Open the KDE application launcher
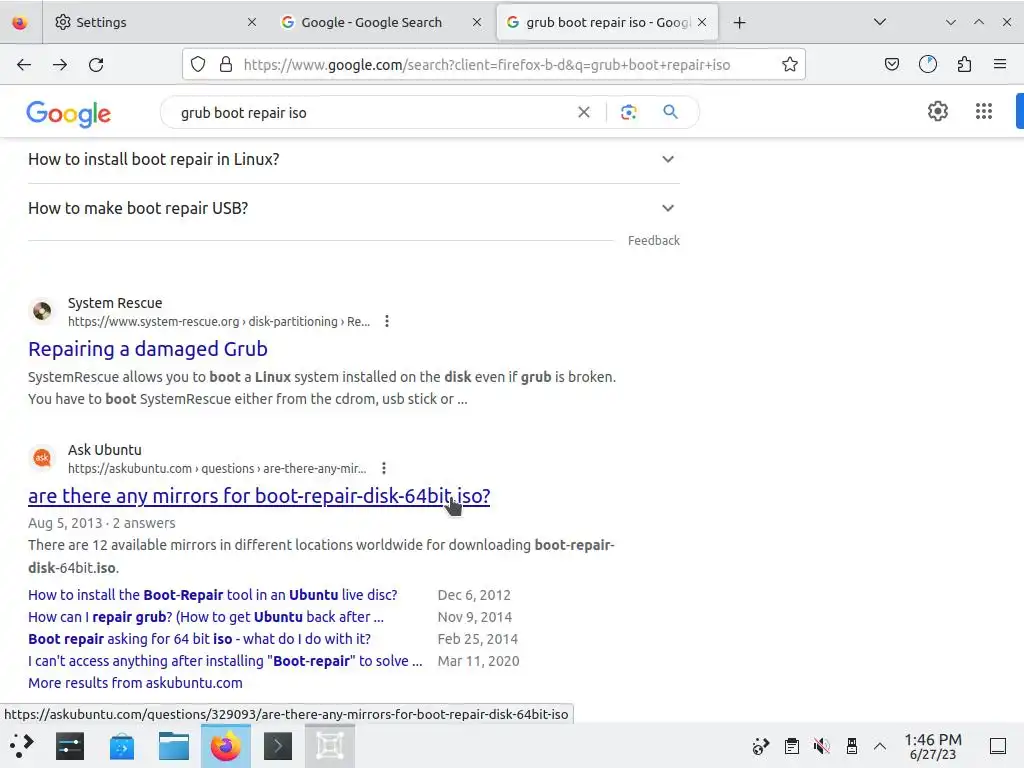This screenshot has width=1024, height=768. pyautogui.click(x=22, y=746)
